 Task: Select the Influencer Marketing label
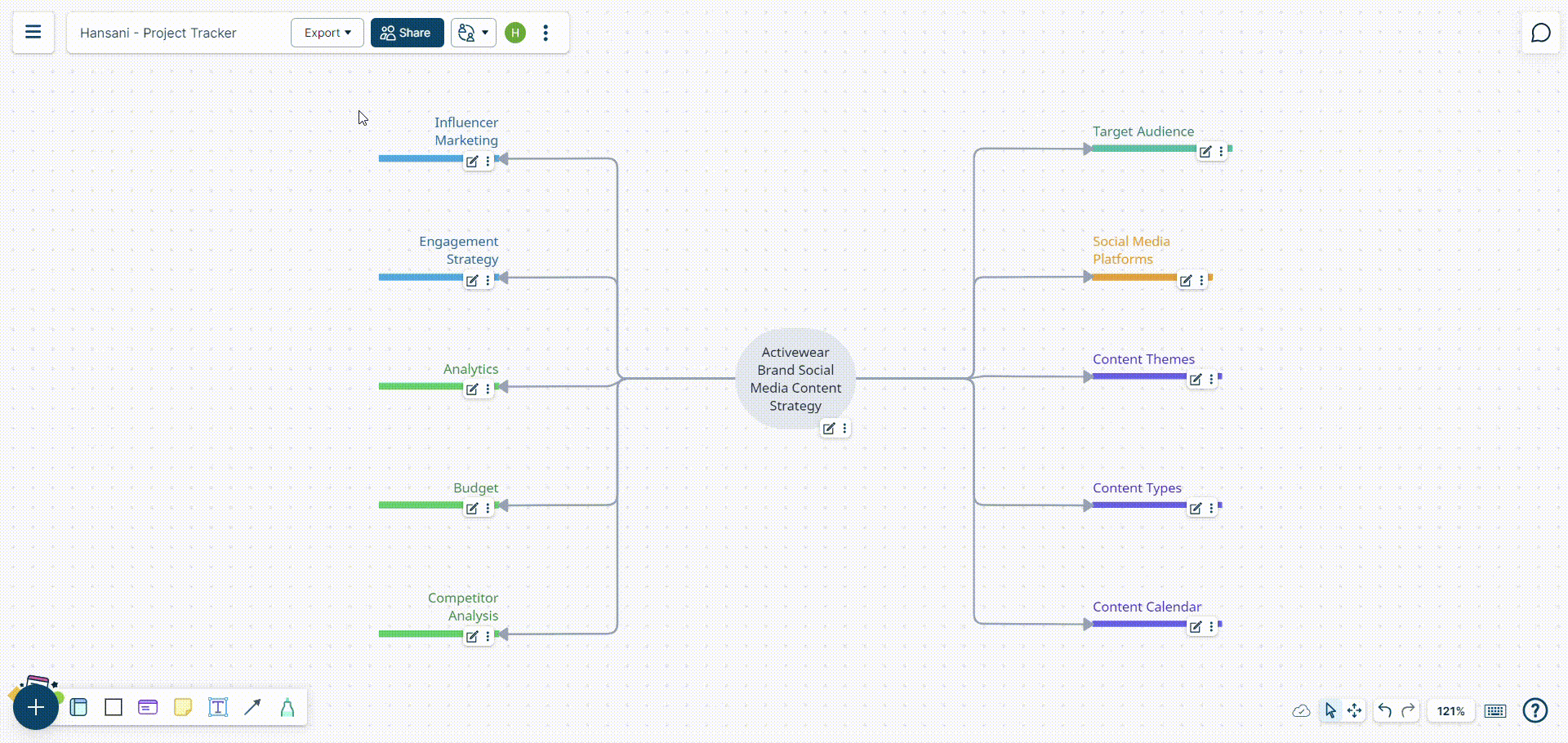[465, 131]
